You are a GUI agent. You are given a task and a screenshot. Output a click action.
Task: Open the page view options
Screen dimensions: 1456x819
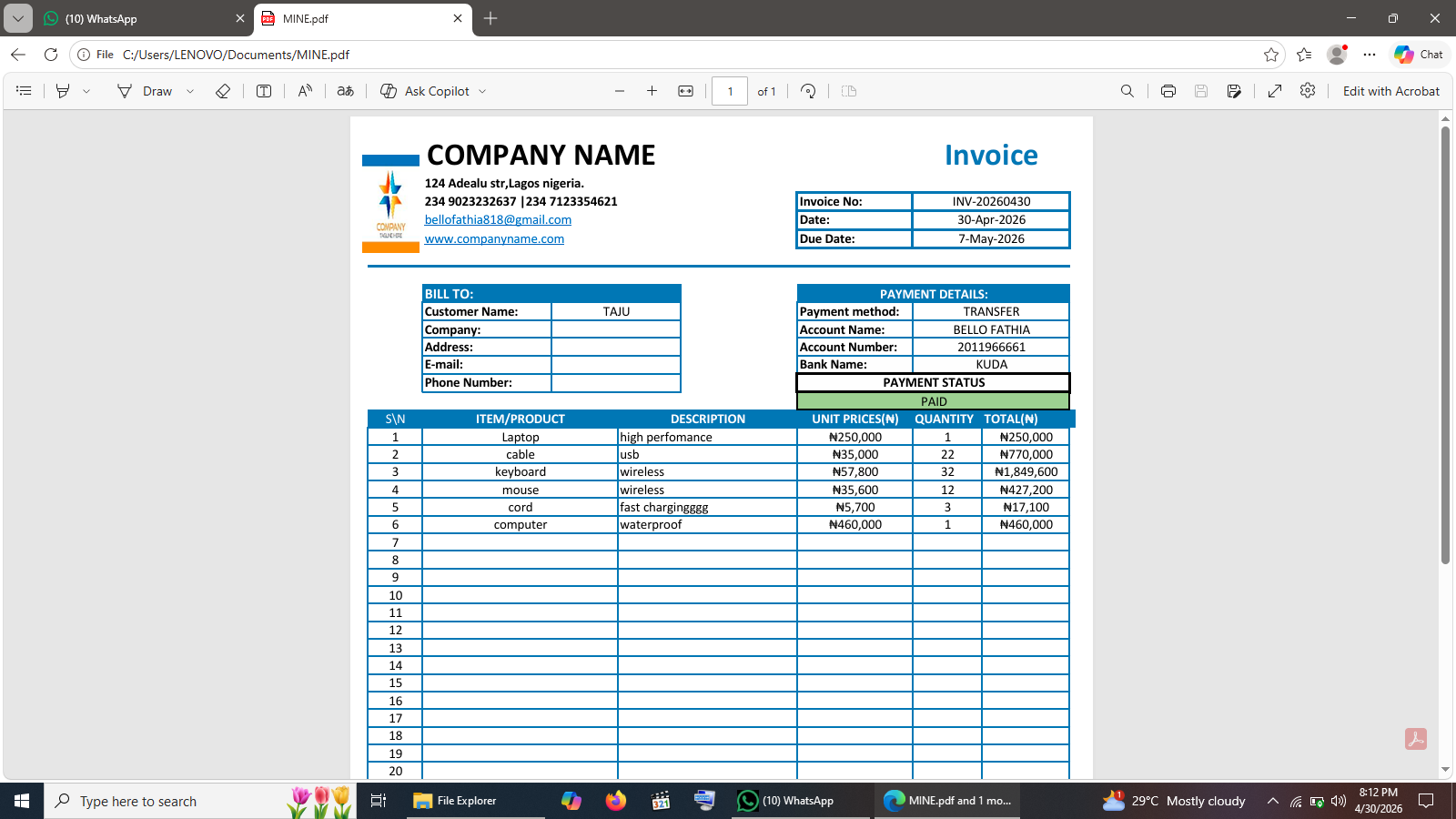pyautogui.click(x=849, y=91)
